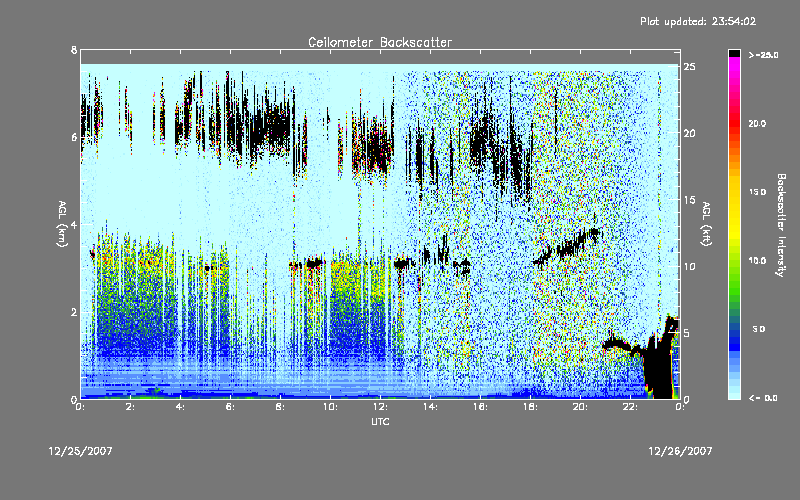This screenshot has width=800, height=500.
Task: Click the '6' tick on km axis
Action: pyautogui.click(x=74, y=138)
